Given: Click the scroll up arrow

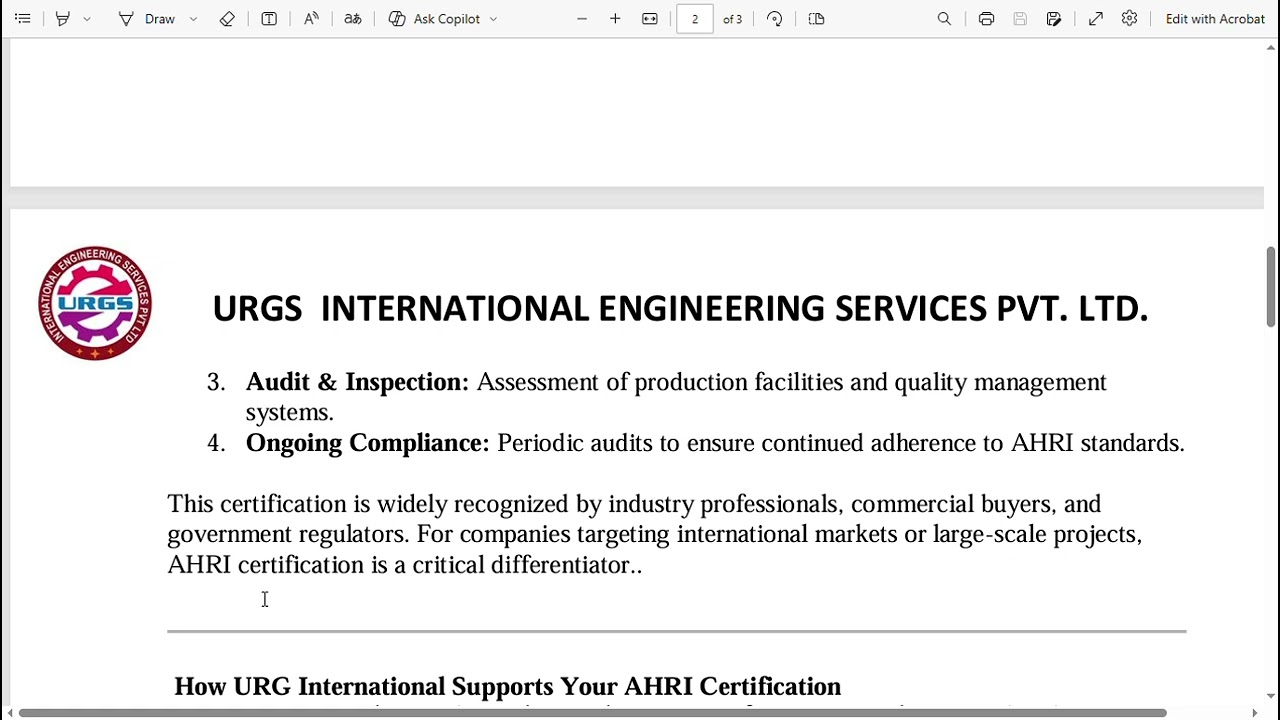Looking at the screenshot, I should tap(1270, 48).
